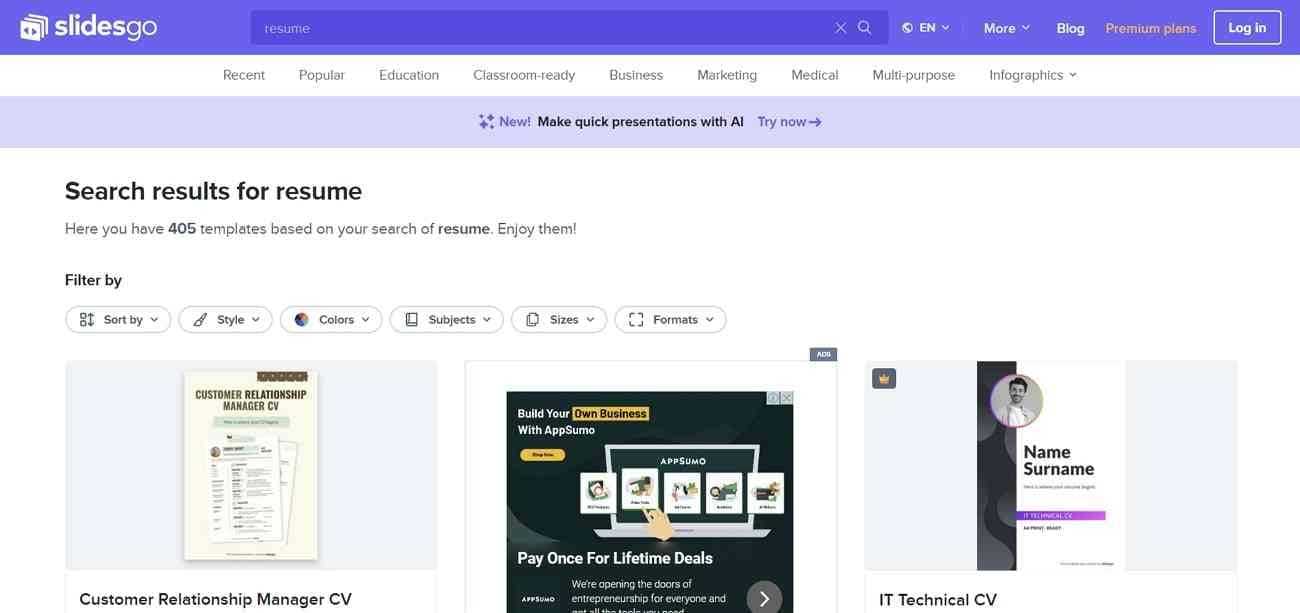Click the Slidesgo logo
This screenshot has width=1300, height=613.
[88, 27]
